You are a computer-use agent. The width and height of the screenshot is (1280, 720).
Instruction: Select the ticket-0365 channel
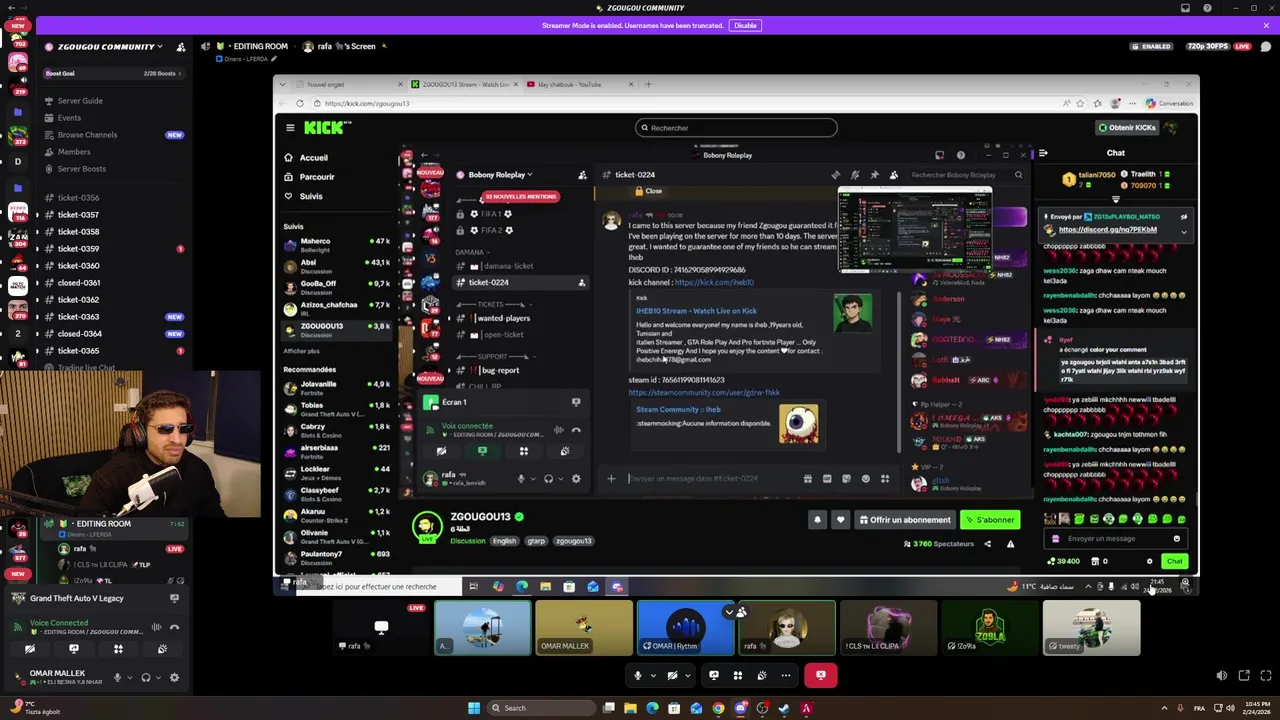[x=78, y=351]
